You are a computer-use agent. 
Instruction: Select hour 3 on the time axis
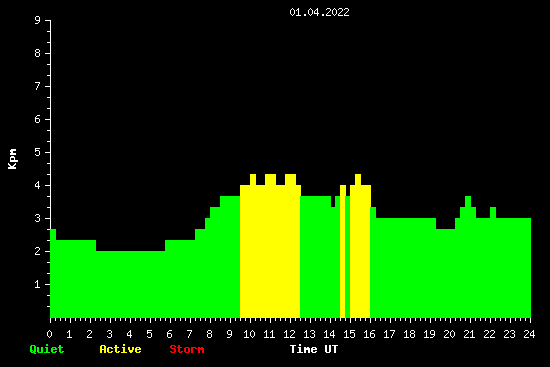109,334
